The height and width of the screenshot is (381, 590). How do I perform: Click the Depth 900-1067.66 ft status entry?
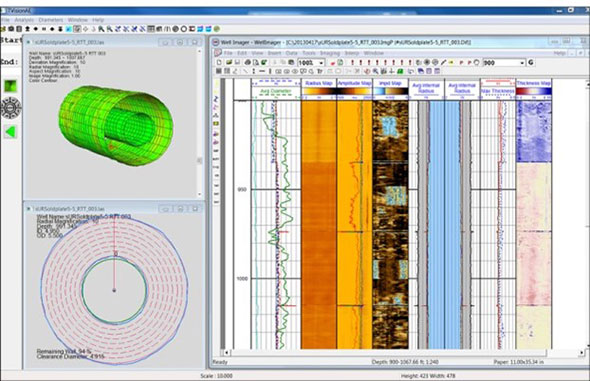[x=405, y=362]
